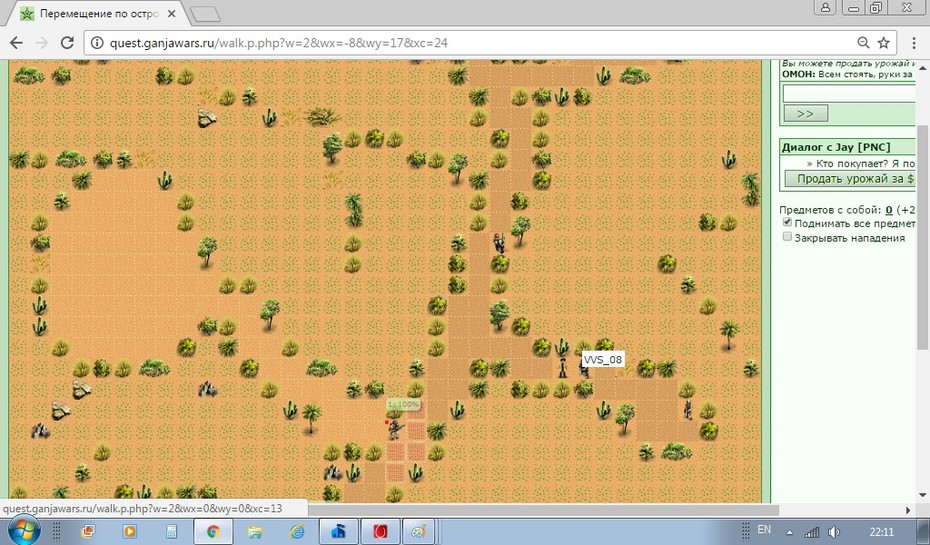Close the 'Перемещение по остро' tab
This screenshot has height=545, width=930.
(171, 14)
